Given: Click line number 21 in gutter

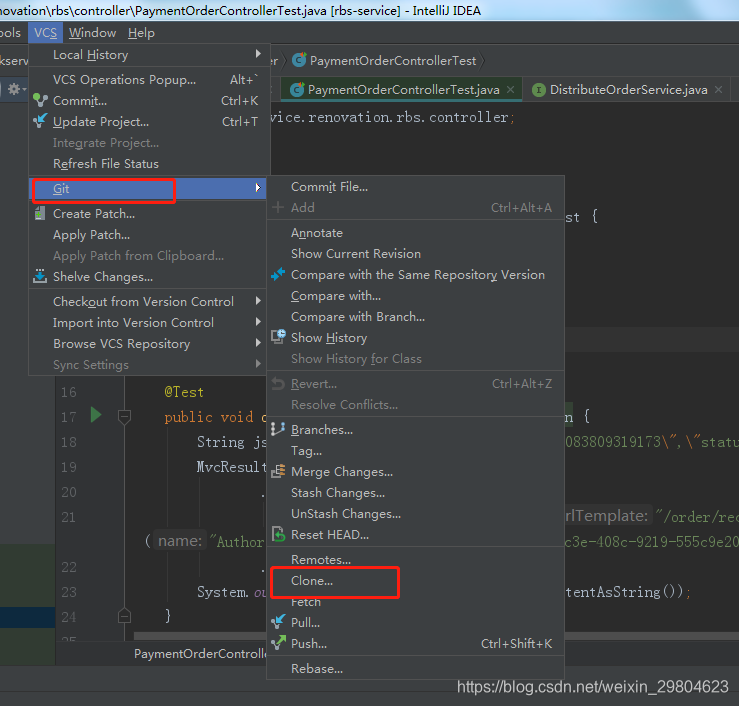Looking at the screenshot, I should pos(69,517).
